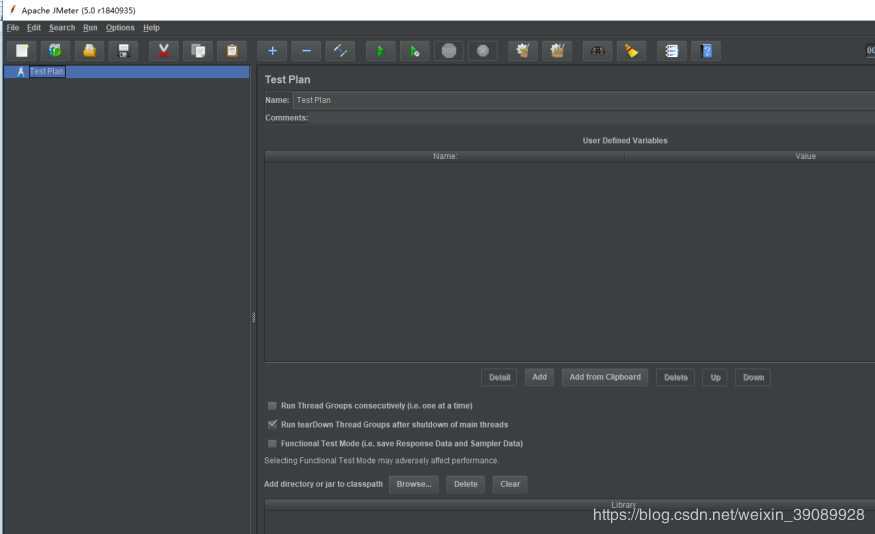Image resolution: width=875 pixels, height=534 pixels.
Task: Open the Help menu
Action: (x=151, y=27)
